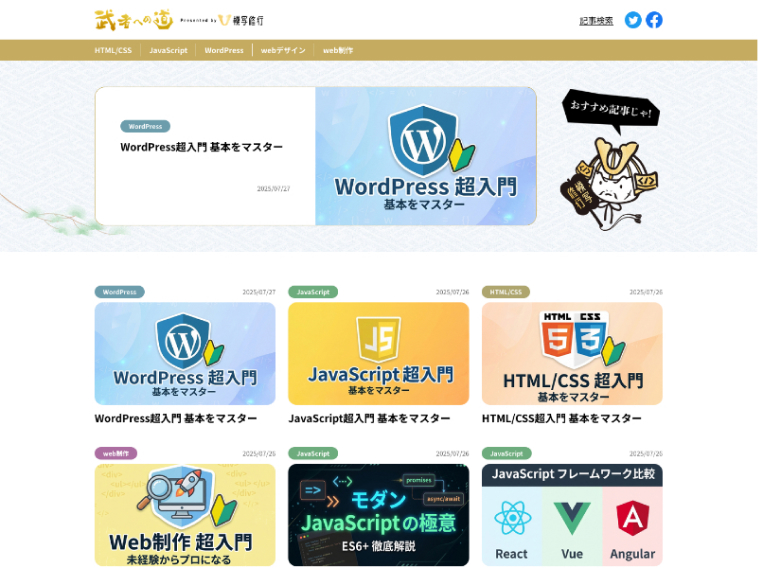The width and height of the screenshot is (758, 568).
Task: Select the web制作 navigation item
Action: coord(338,50)
